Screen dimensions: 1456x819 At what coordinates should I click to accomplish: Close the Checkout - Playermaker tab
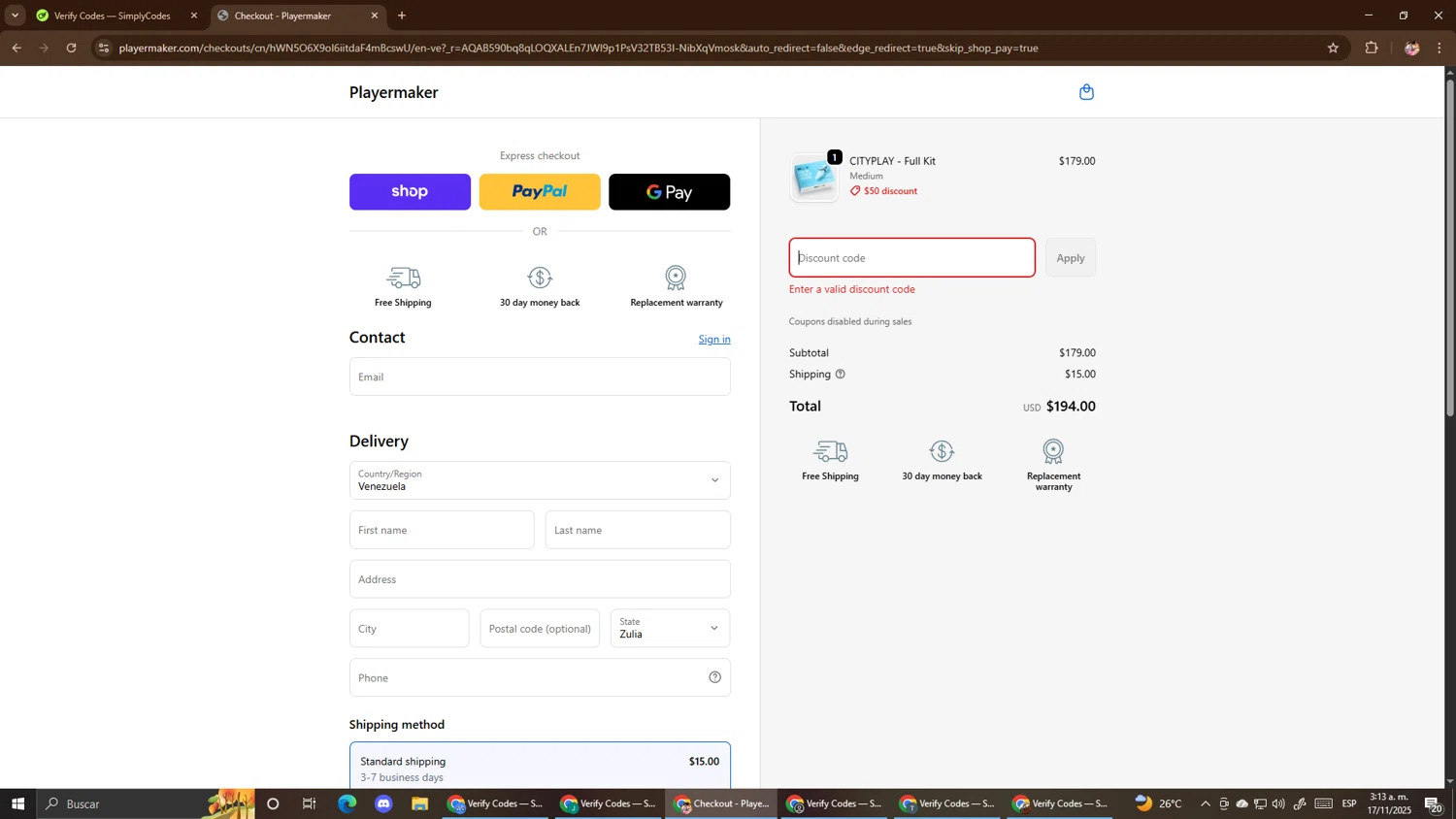coord(375,16)
